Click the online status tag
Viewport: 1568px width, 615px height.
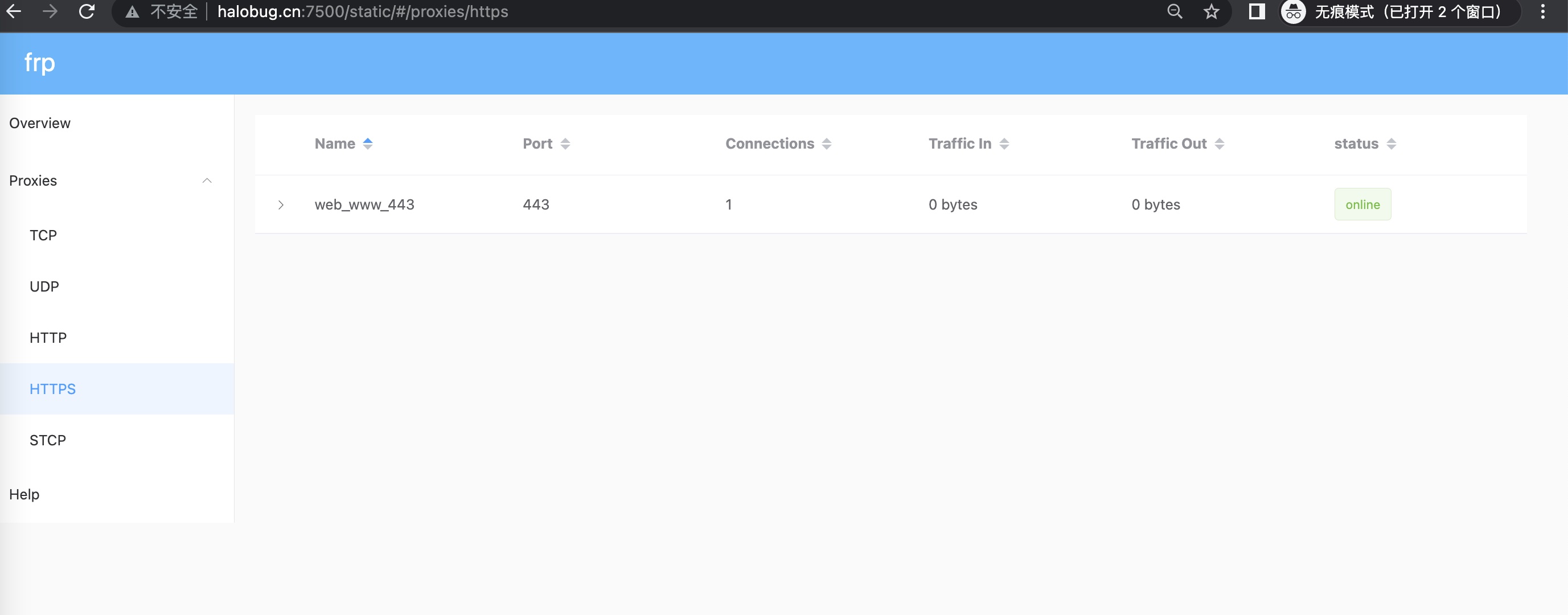pos(1362,204)
